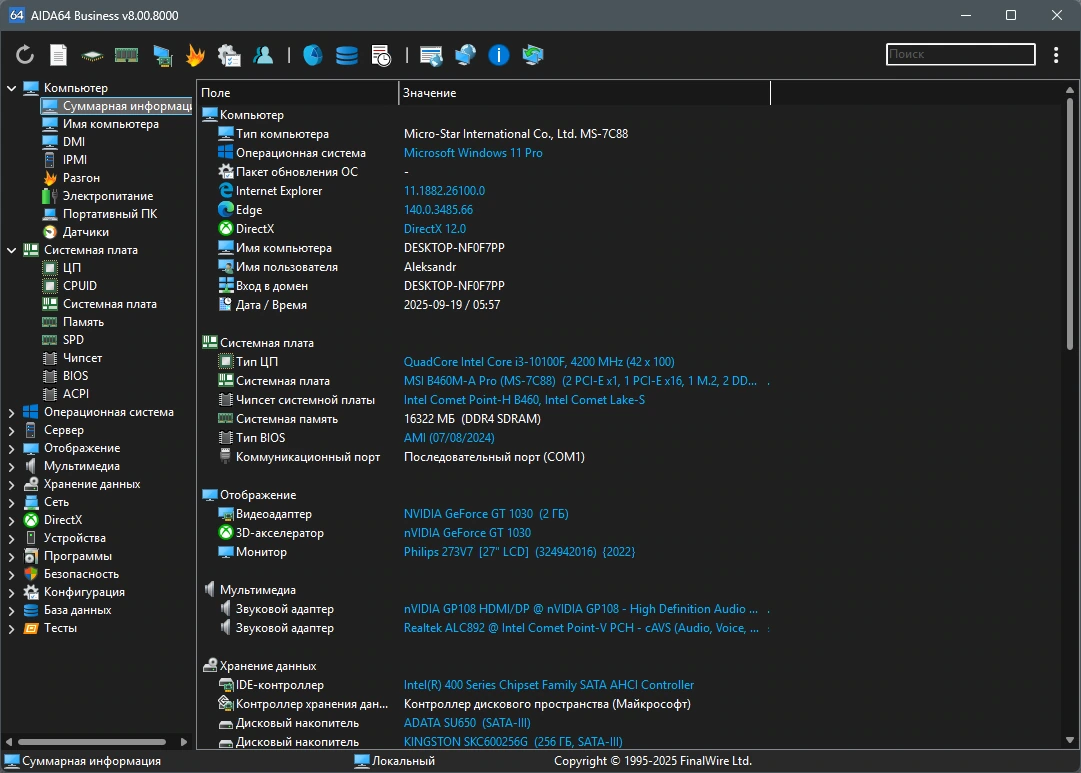
Task: Select База данных tree item
Action: coord(77,610)
